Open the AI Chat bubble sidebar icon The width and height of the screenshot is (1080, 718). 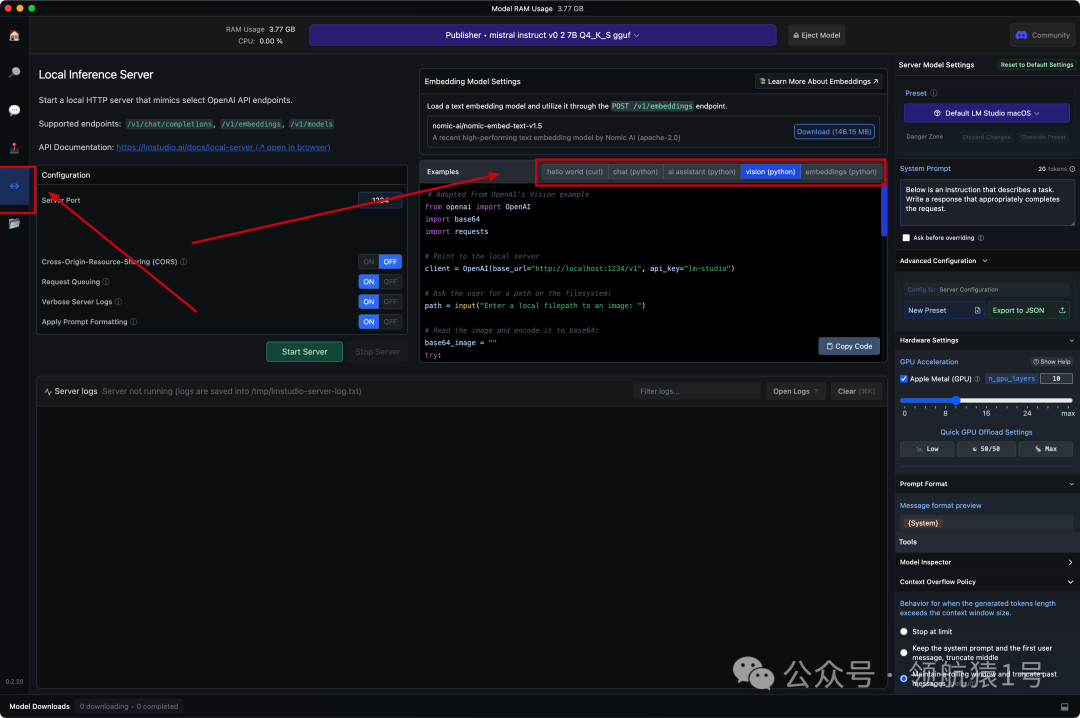pyautogui.click(x=14, y=110)
